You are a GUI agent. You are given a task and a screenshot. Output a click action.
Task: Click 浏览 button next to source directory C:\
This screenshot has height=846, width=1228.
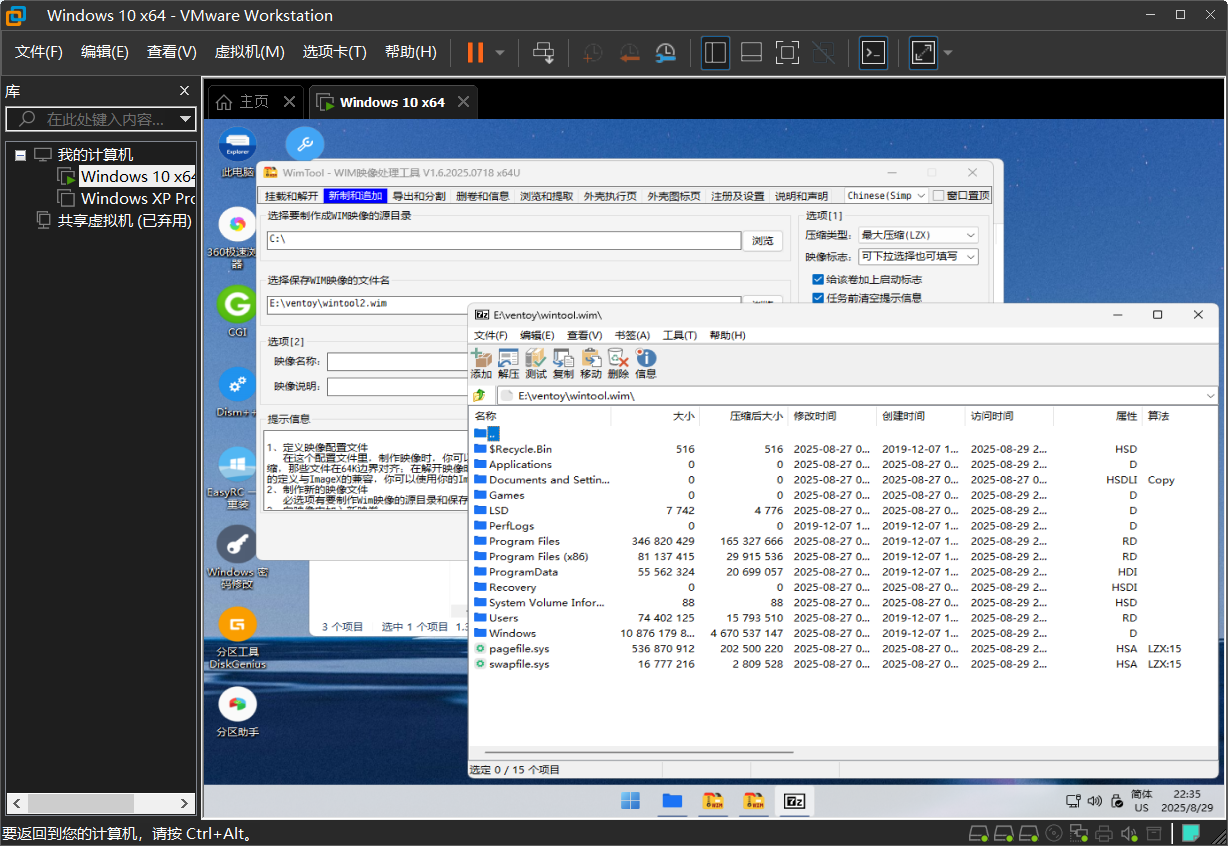762,240
